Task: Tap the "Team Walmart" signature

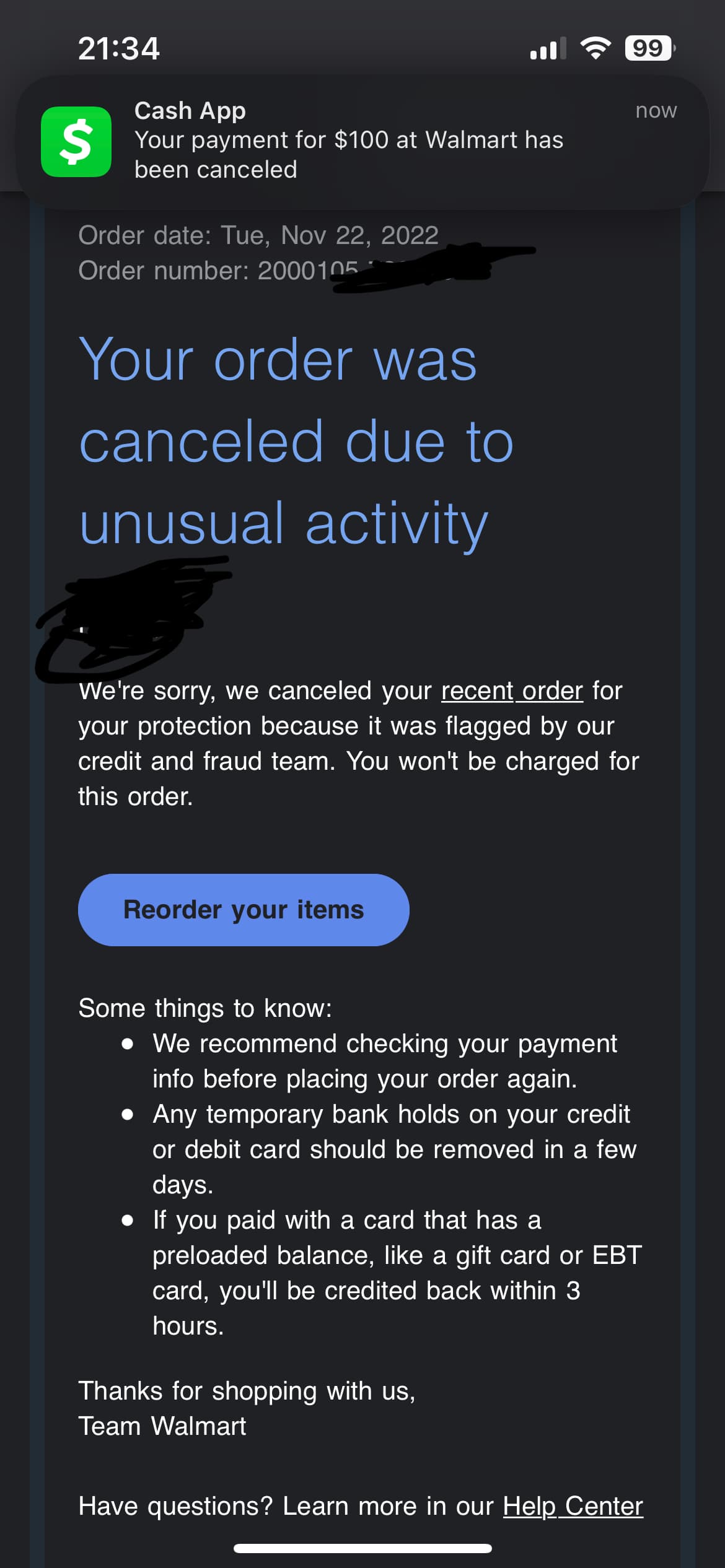Action: (162, 1426)
